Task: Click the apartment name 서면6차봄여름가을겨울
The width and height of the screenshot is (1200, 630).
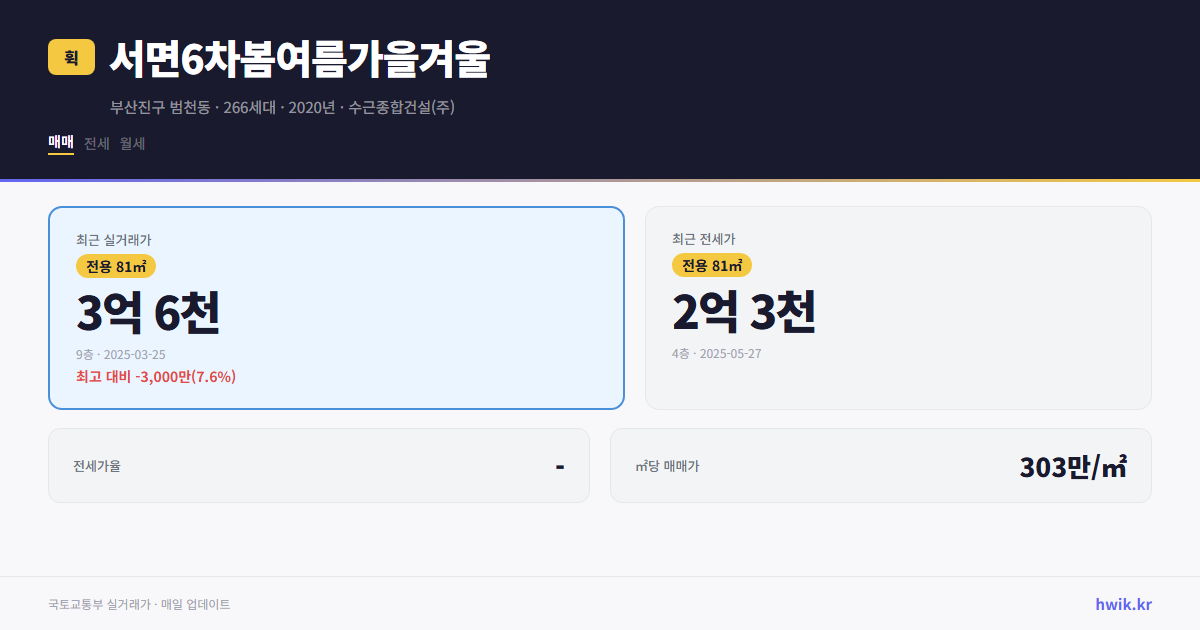Action: tap(300, 59)
